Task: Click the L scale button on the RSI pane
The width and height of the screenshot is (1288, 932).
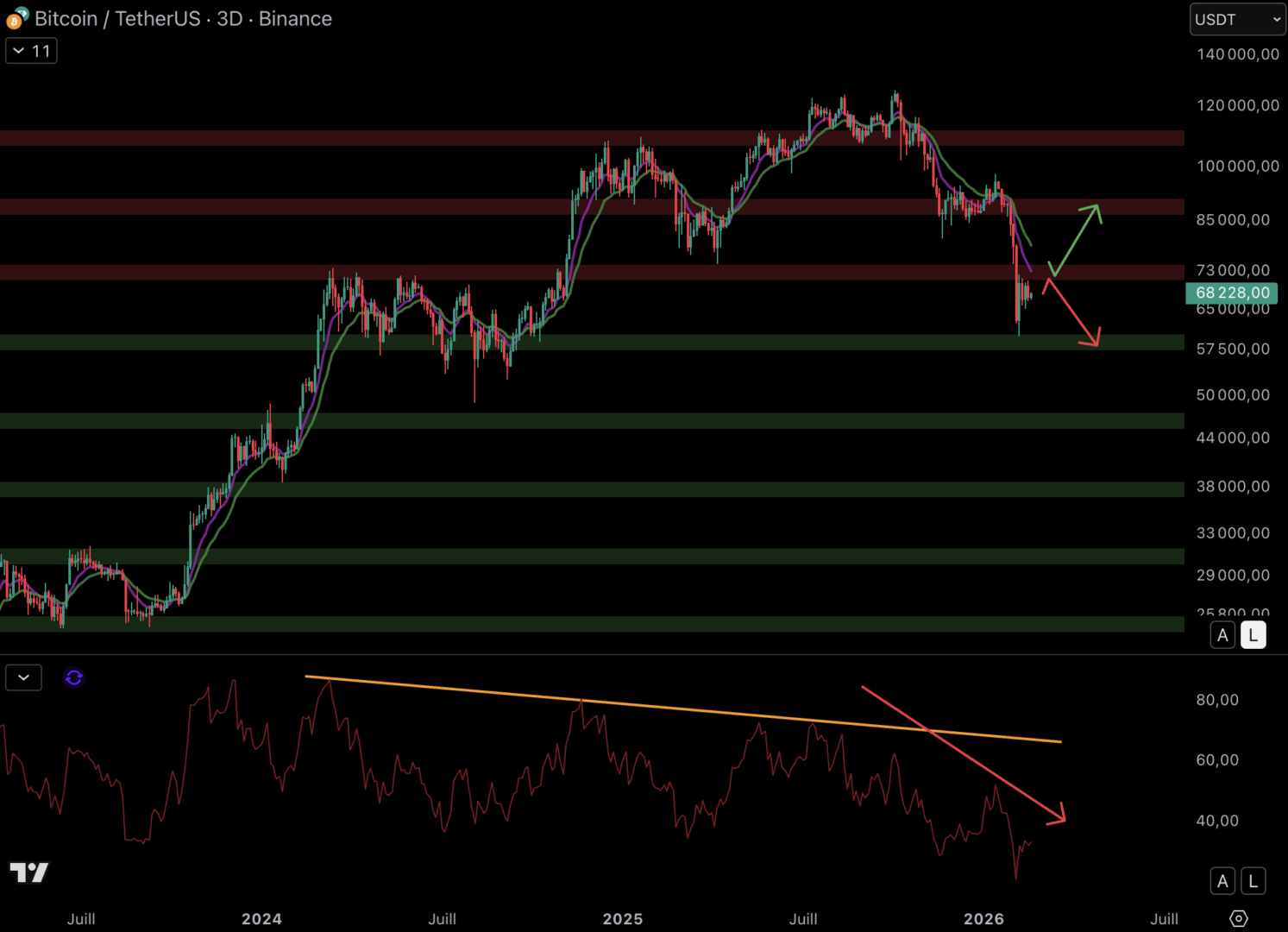Action: coord(1253,880)
